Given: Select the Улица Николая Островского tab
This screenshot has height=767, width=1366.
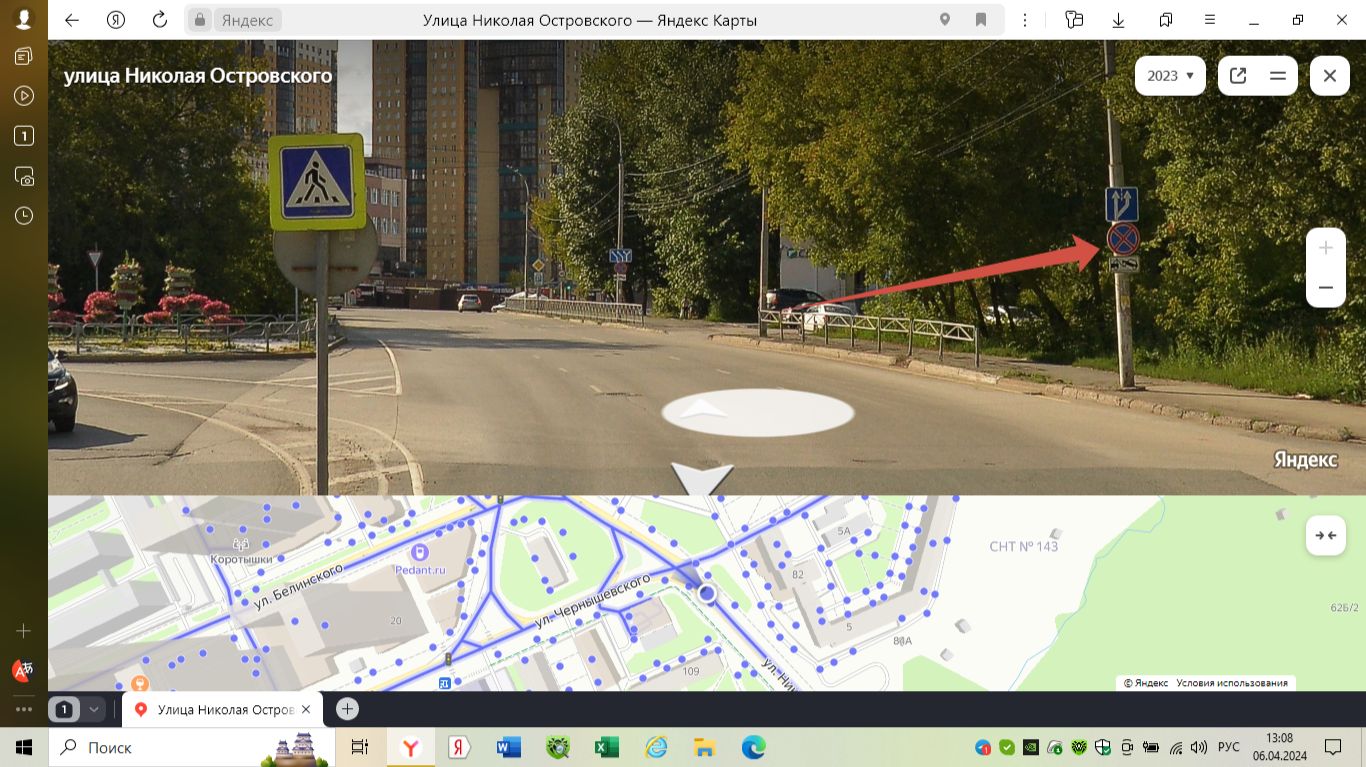Looking at the screenshot, I should [x=221, y=709].
